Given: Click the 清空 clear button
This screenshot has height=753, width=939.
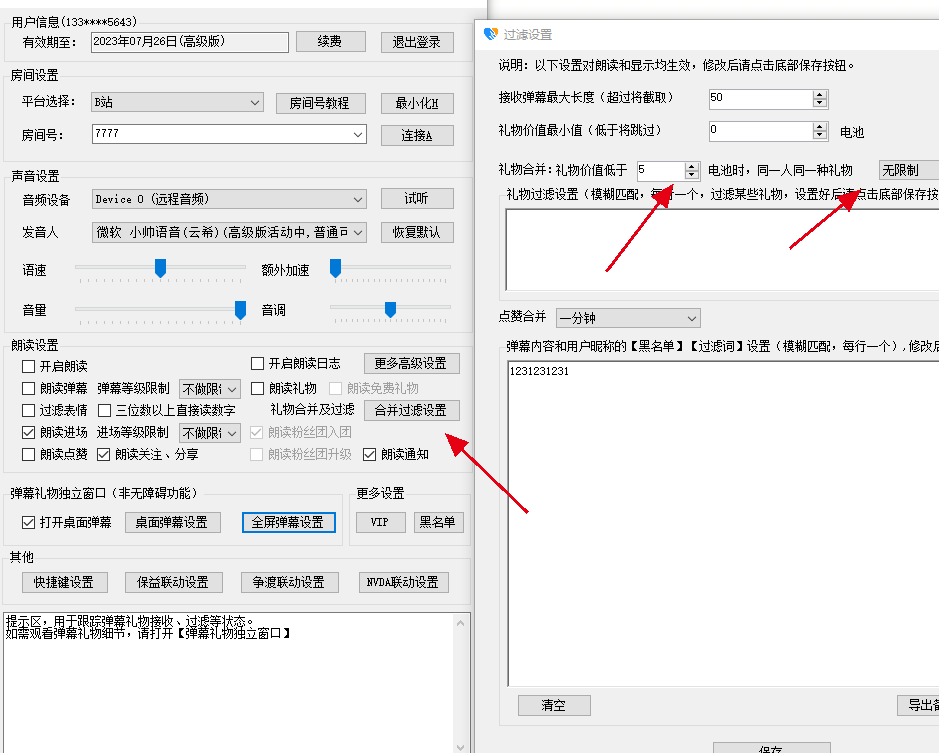Looking at the screenshot, I should [x=554, y=706].
